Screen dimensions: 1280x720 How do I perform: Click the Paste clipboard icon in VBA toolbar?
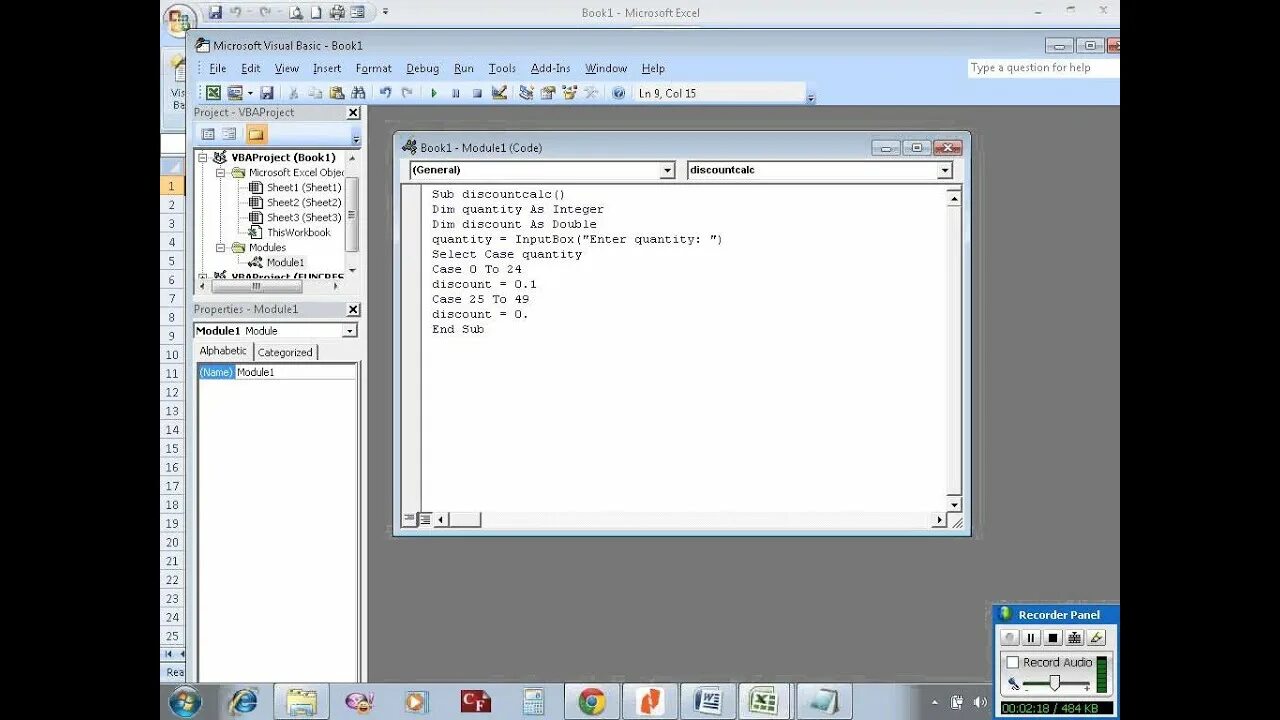click(337, 93)
